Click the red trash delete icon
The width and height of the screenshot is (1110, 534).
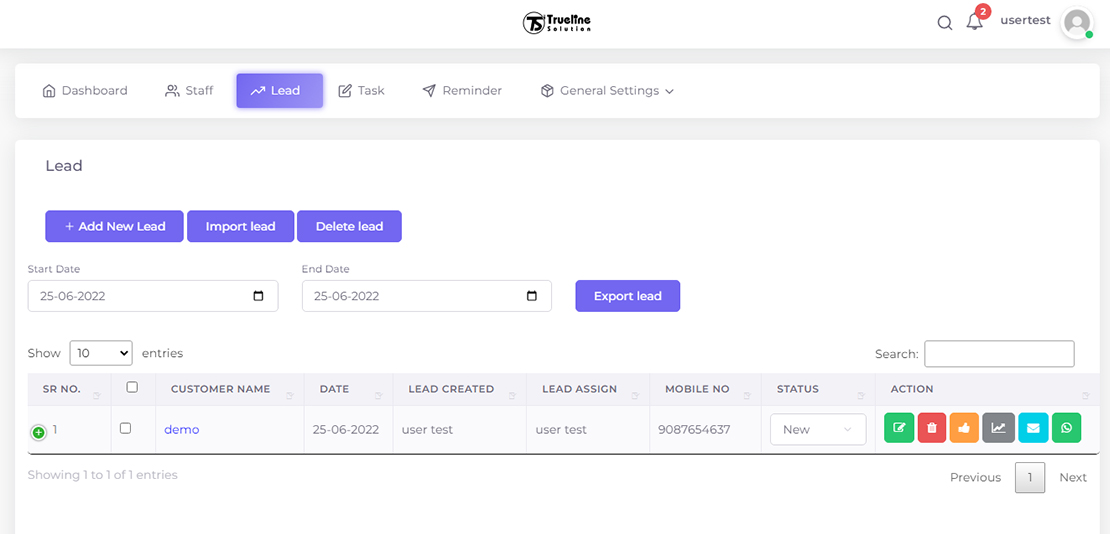pos(932,428)
